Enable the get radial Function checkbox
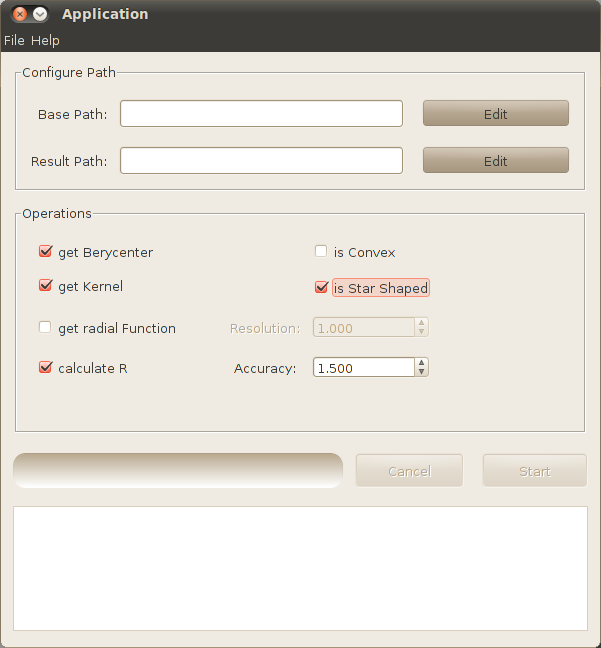The width and height of the screenshot is (601, 648). 45,328
